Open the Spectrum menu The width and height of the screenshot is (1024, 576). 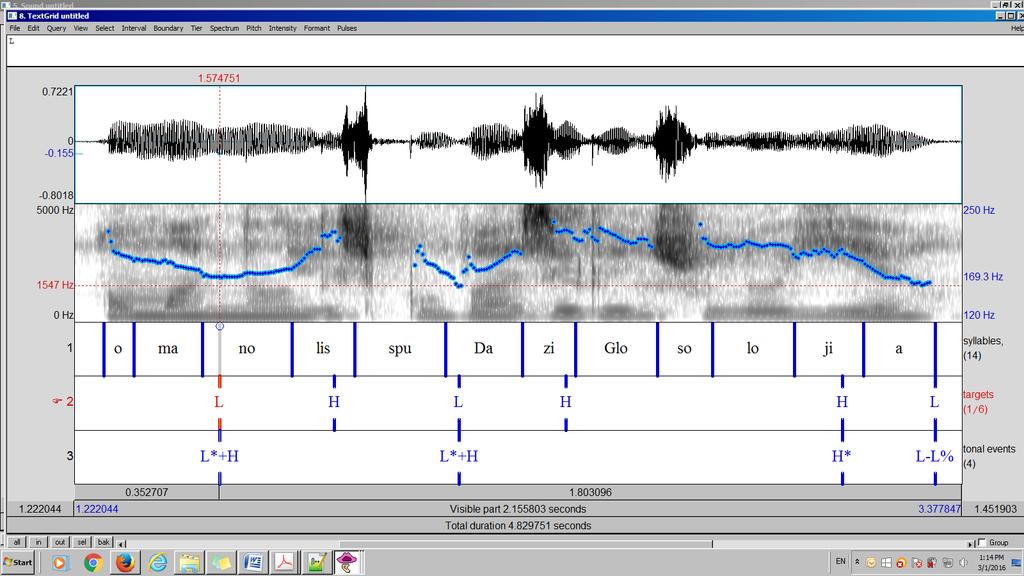coord(224,28)
